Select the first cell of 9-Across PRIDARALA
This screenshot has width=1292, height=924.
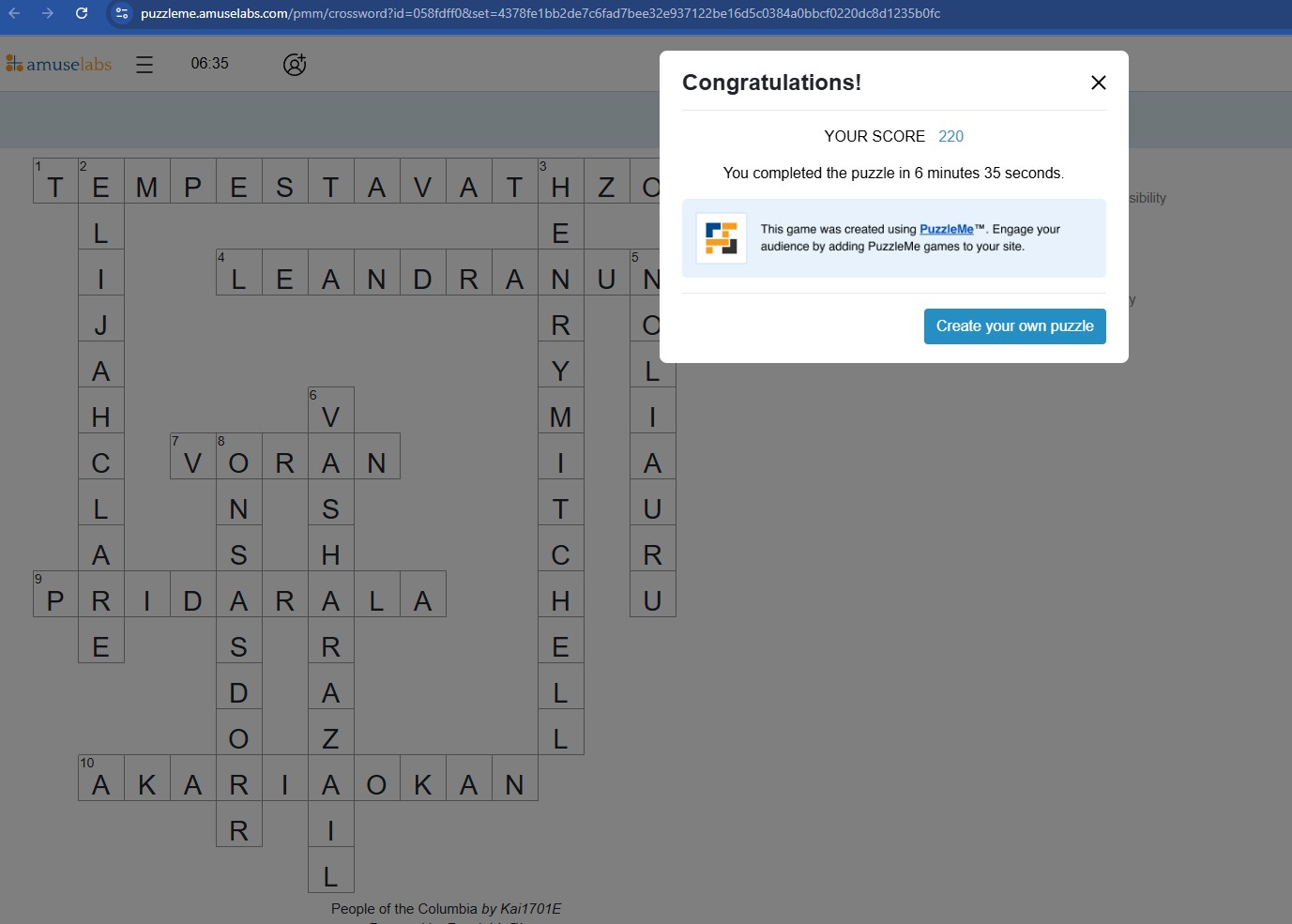(55, 595)
